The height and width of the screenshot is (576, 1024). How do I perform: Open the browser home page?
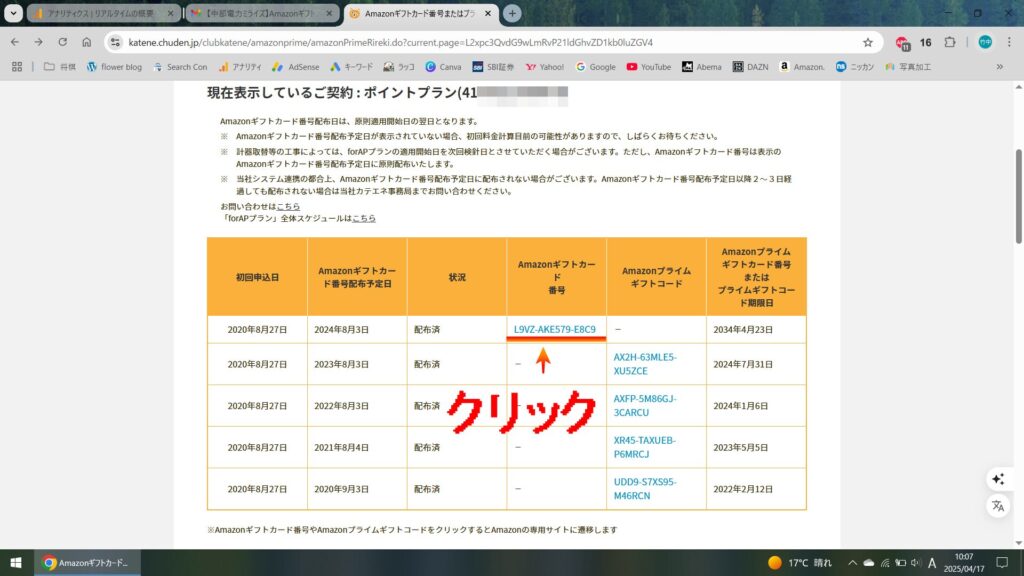tap(86, 42)
